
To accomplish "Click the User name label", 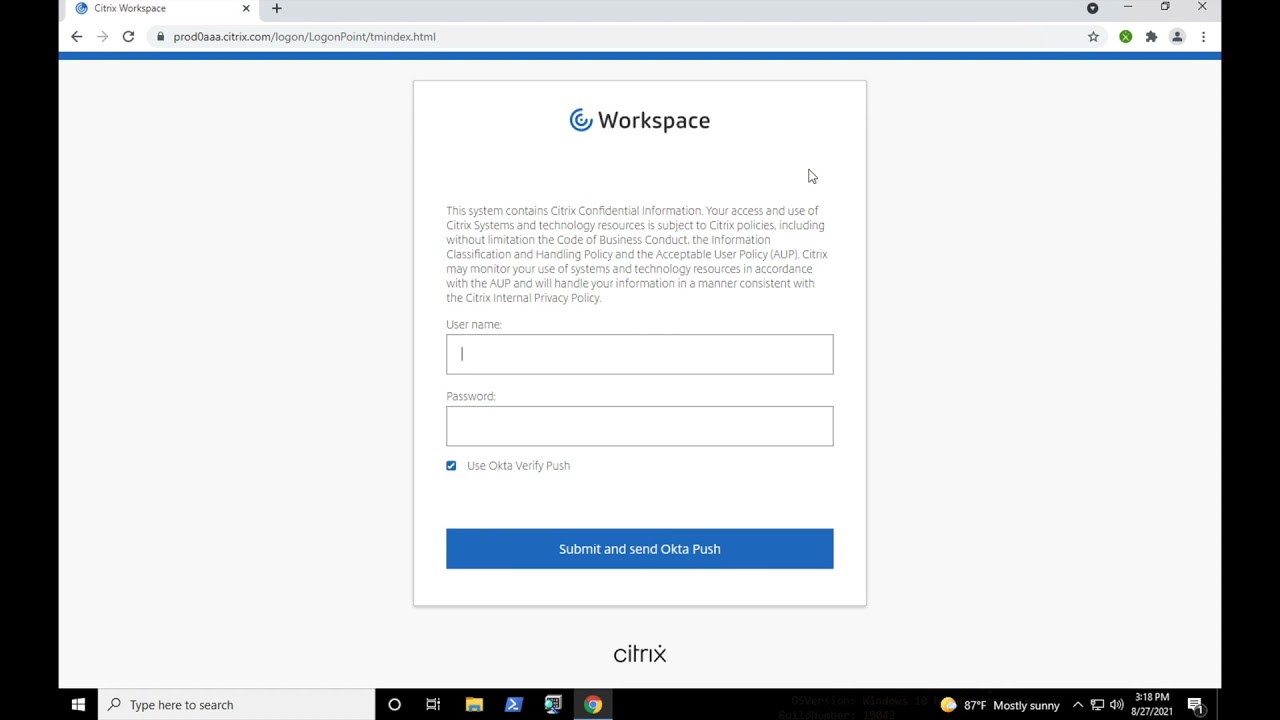I will pos(474,325).
